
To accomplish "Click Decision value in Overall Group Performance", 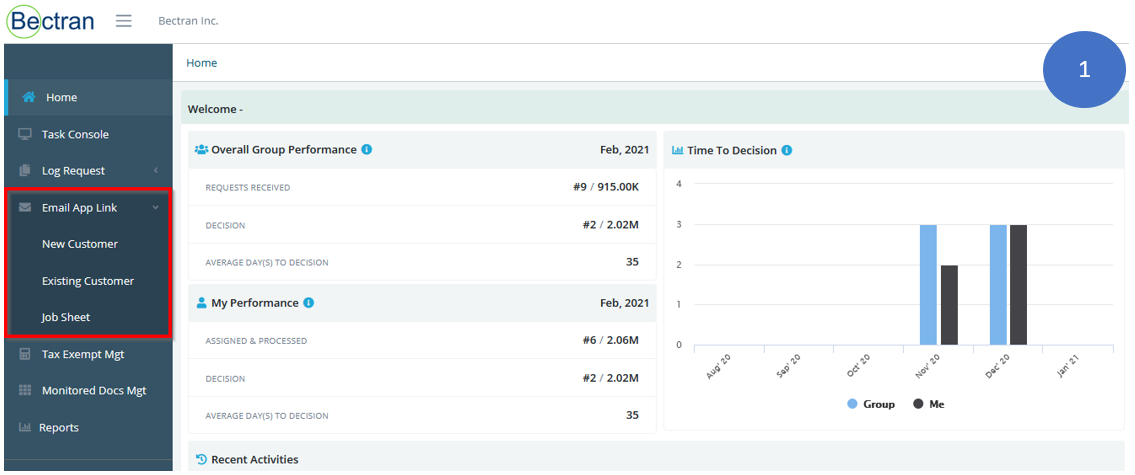I will pyautogui.click(x=610, y=224).
